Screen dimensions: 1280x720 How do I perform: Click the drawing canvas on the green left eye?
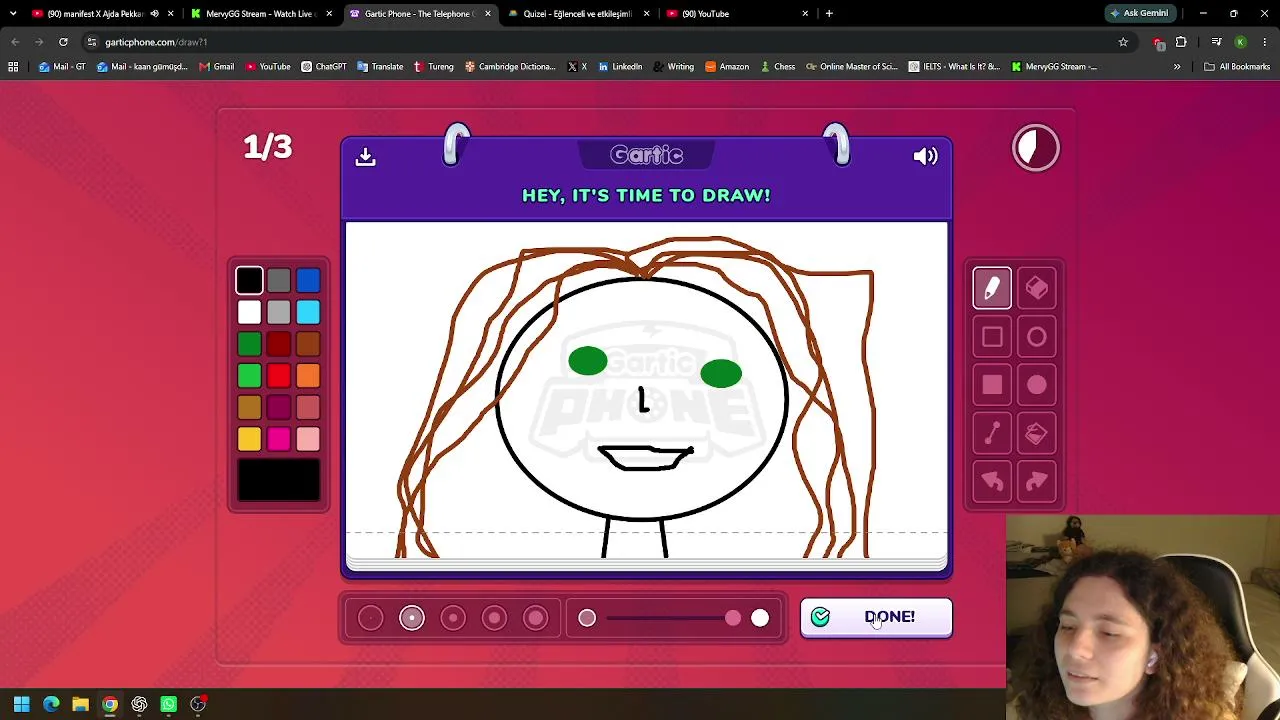(x=588, y=361)
